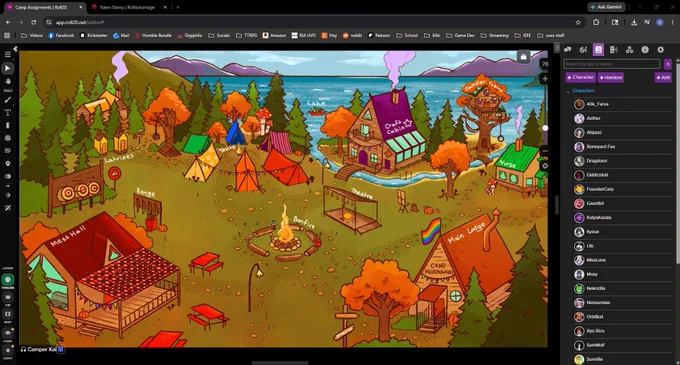Activate the Fog reveal tool
The width and height of the screenshot is (680, 365).
tap(7, 176)
